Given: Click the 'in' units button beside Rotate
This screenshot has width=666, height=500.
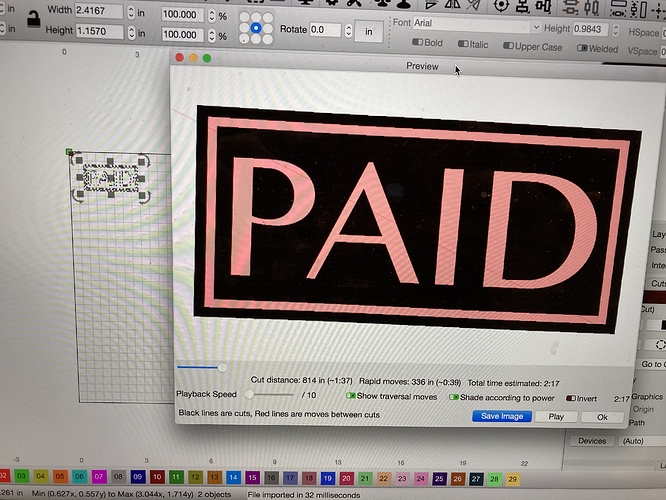Looking at the screenshot, I should [368, 31].
